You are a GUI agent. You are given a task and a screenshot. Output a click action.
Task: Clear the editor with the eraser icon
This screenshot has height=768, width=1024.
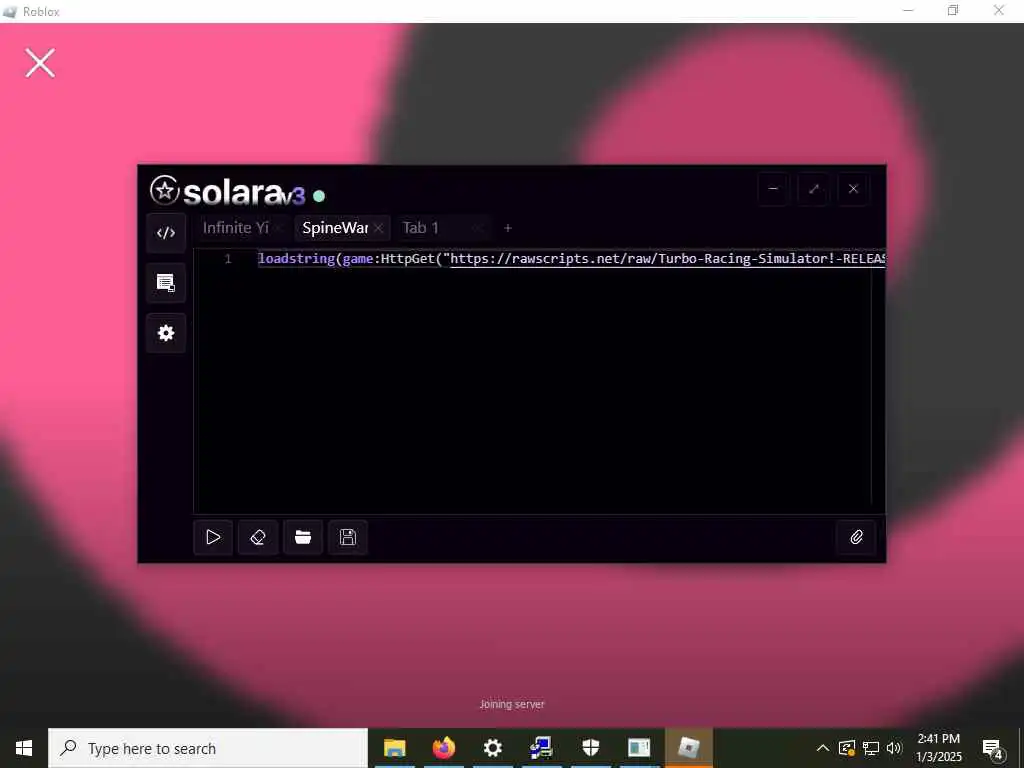click(x=258, y=537)
